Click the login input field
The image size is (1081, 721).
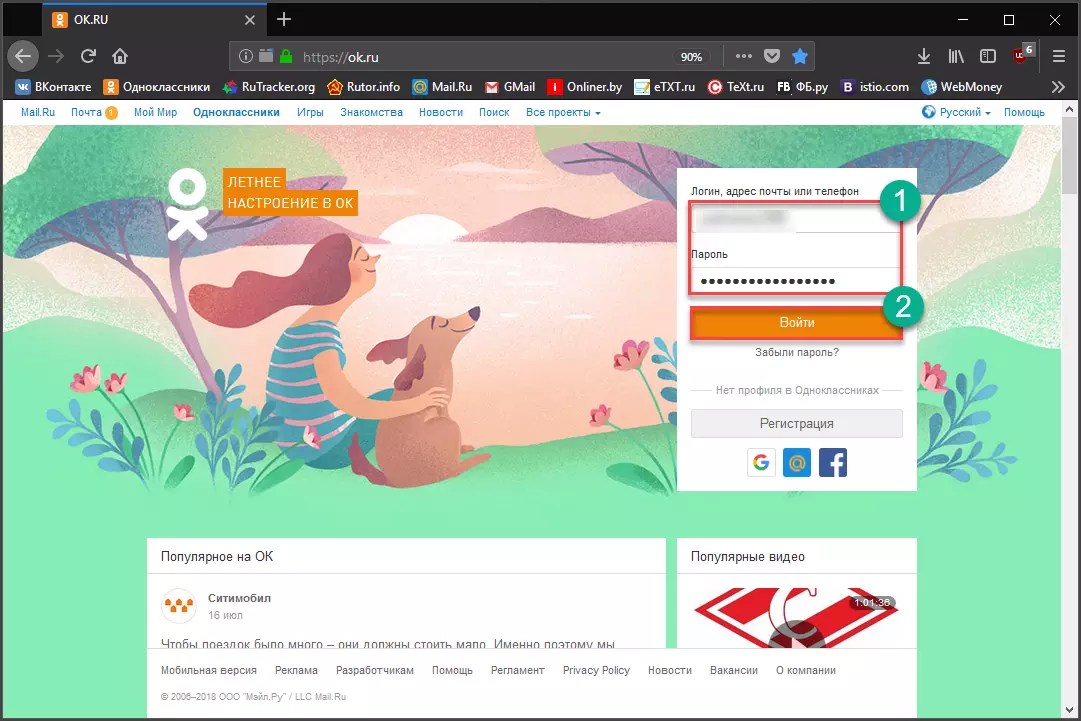(795, 219)
